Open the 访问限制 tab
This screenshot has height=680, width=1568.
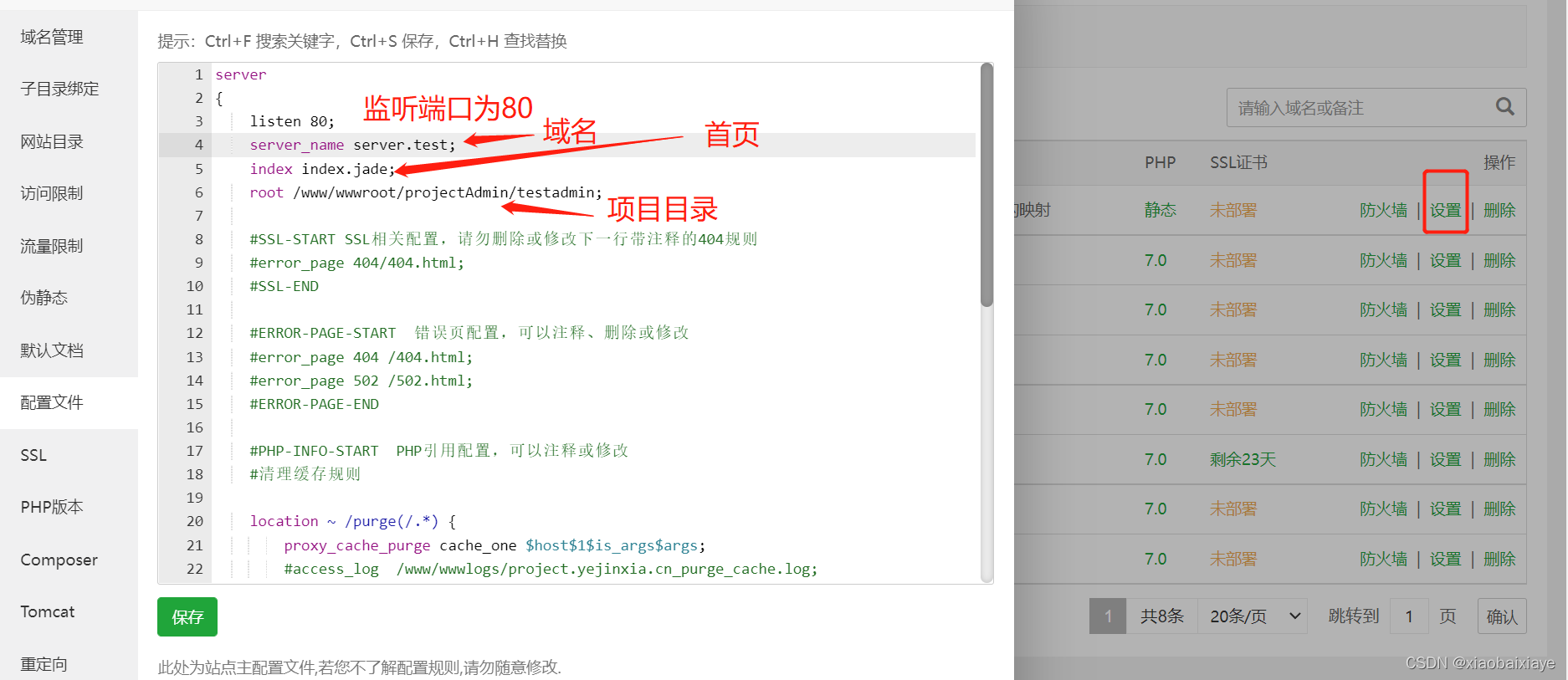pyautogui.click(x=52, y=193)
